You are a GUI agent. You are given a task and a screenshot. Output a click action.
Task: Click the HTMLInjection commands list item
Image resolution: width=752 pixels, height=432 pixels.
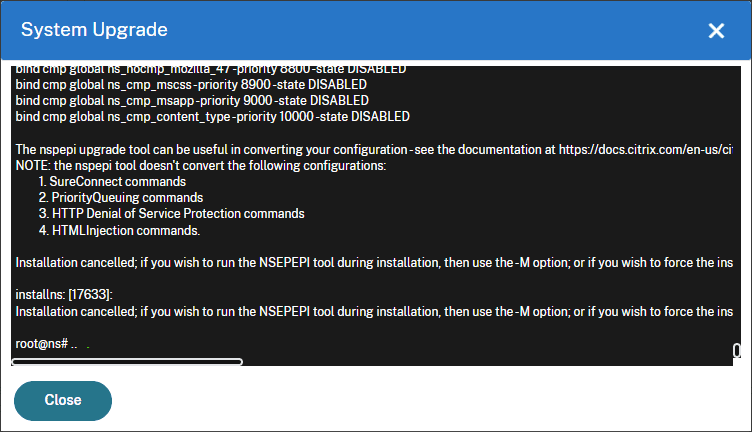point(119,231)
